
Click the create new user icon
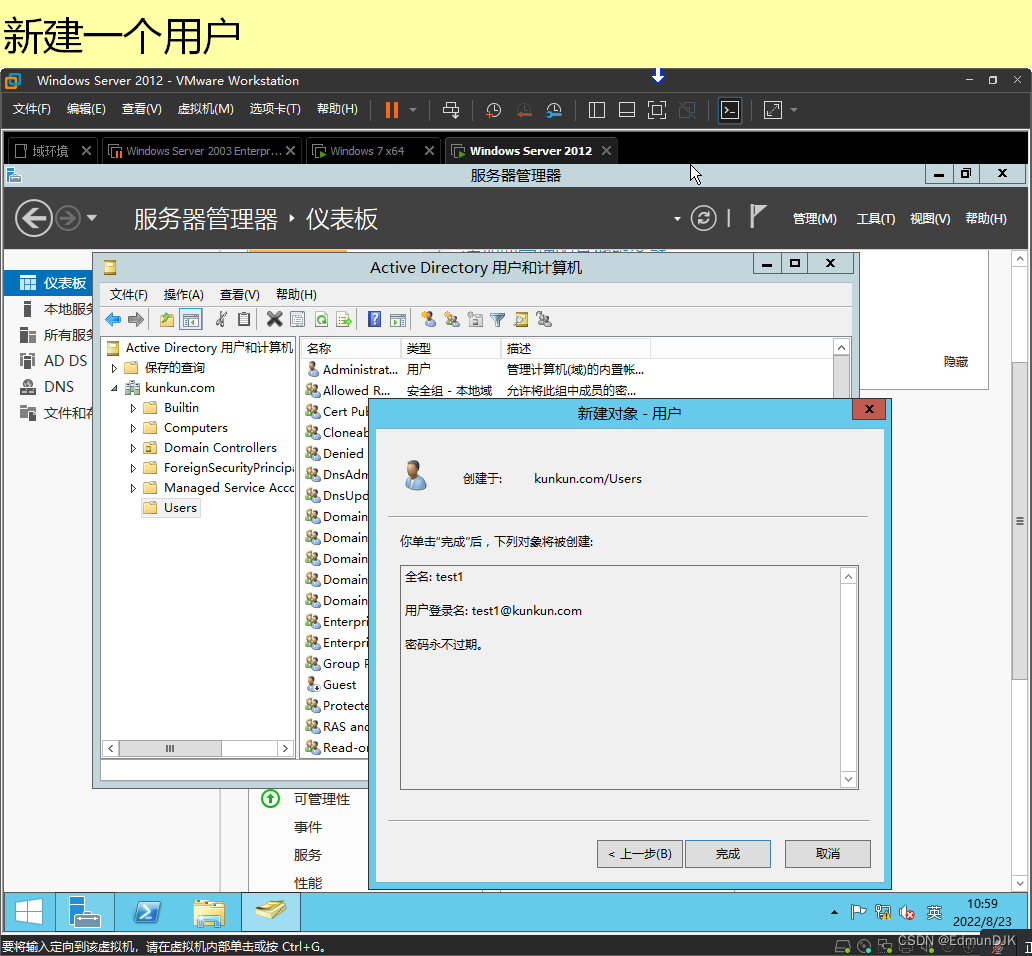[x=428, y=320]
